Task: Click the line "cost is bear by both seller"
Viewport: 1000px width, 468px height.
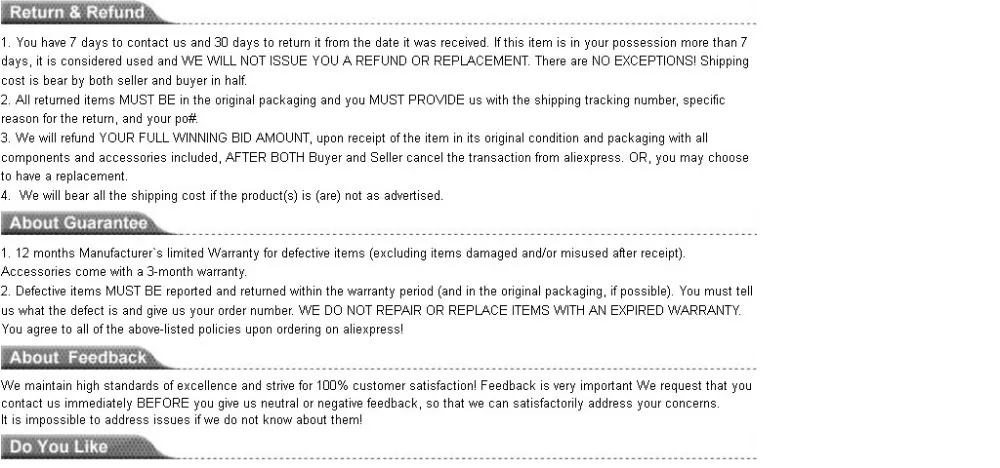Action: point(124,80)
